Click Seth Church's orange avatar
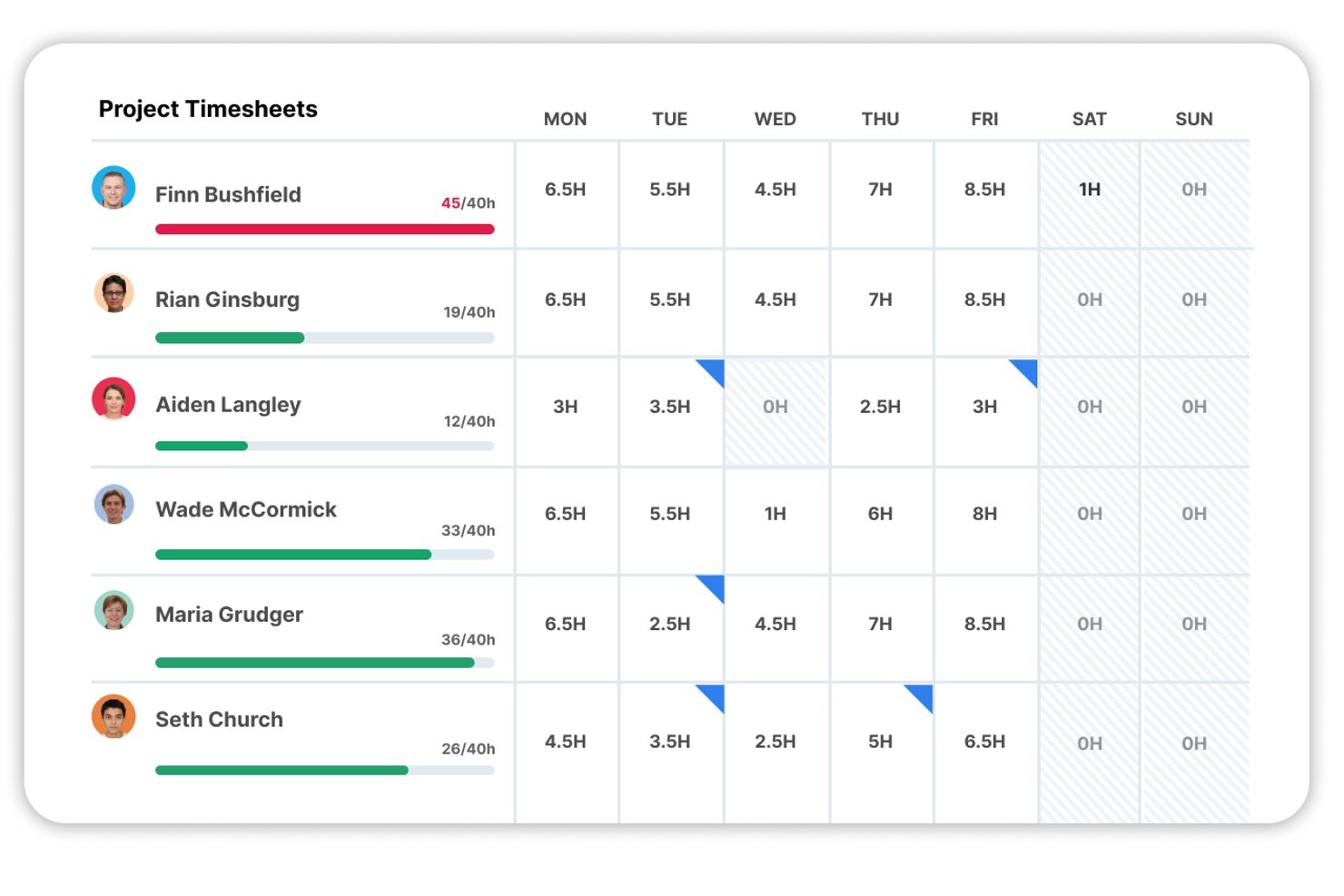Image resolution: width=1344 pixels, height=896 pixels. 114,717
